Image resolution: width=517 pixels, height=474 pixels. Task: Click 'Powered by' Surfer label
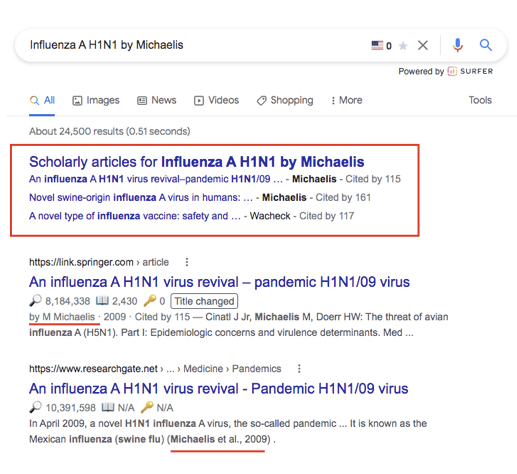[x=421, y=71]
